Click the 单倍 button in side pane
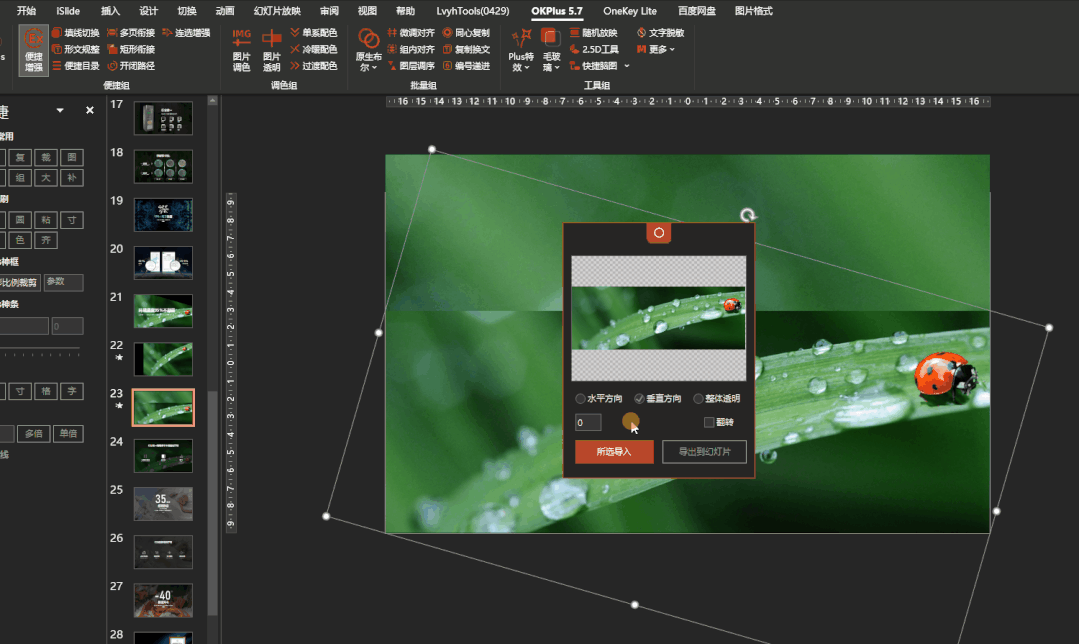The width and height of the screenshot is (1079, 644). (68, 433)
